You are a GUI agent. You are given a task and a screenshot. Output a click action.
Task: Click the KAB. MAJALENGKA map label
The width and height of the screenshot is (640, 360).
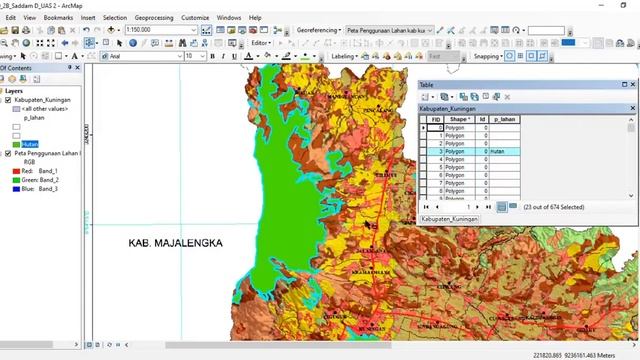(x=176, y=243)
